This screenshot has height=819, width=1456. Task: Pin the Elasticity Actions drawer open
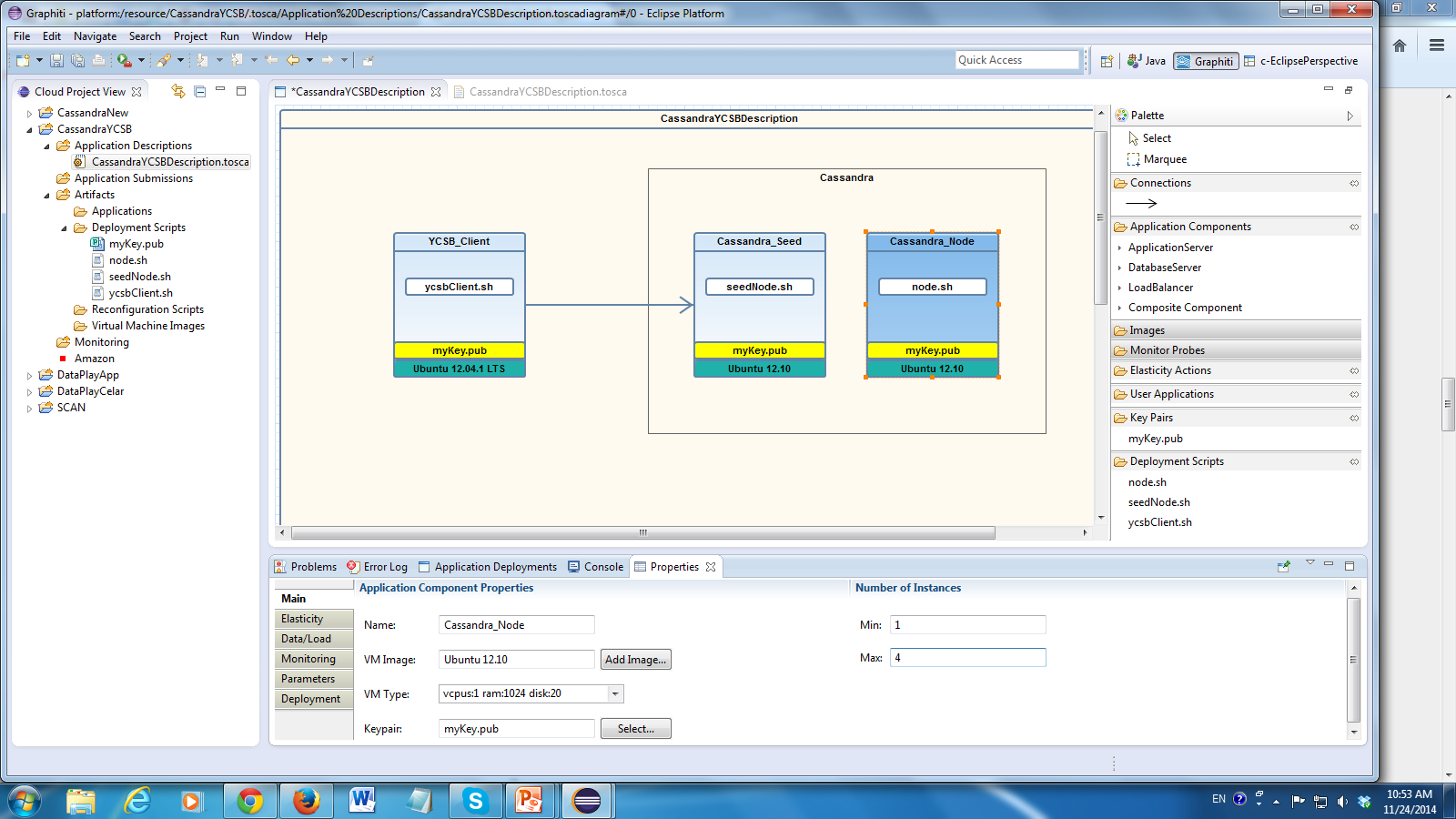(x=1354, y=370)
